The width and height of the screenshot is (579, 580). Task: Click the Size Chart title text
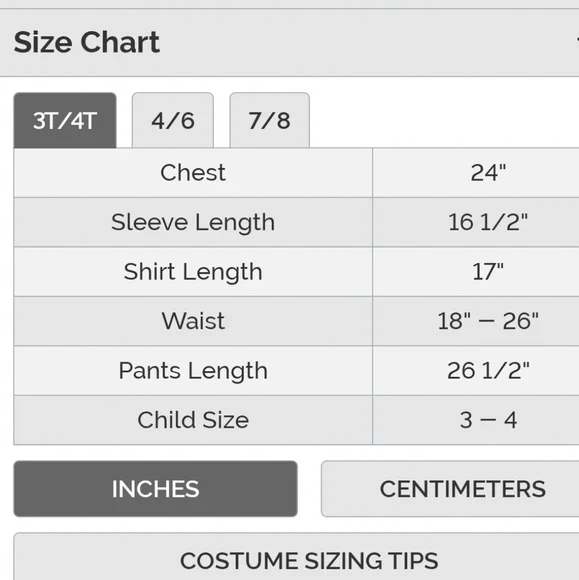(87, 43)
